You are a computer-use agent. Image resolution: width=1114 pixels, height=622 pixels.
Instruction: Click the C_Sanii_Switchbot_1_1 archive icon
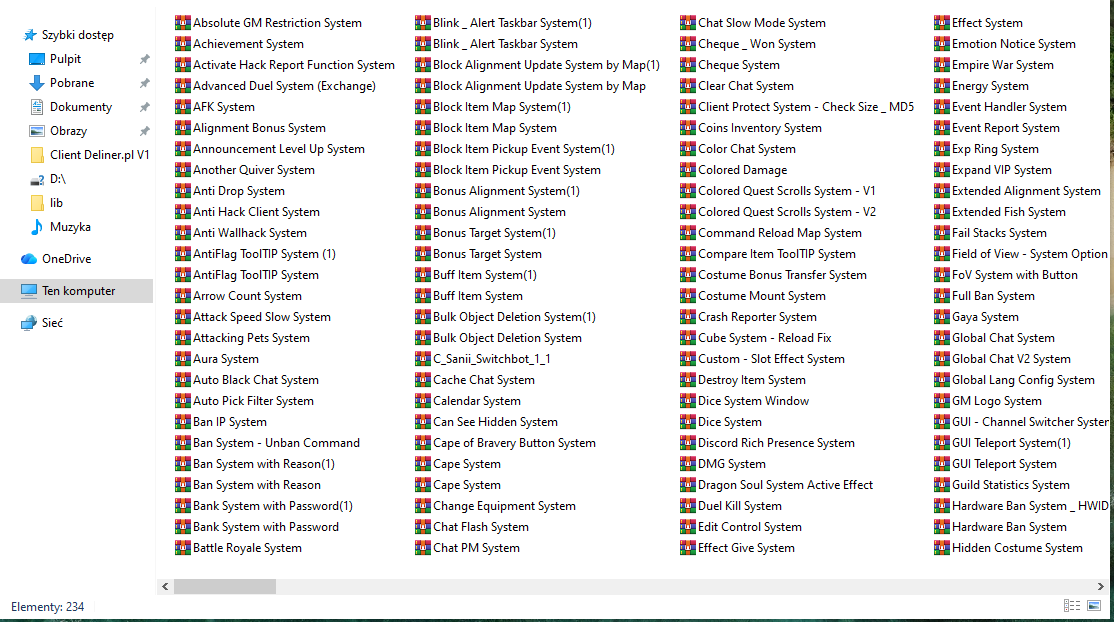pos(422,359)
